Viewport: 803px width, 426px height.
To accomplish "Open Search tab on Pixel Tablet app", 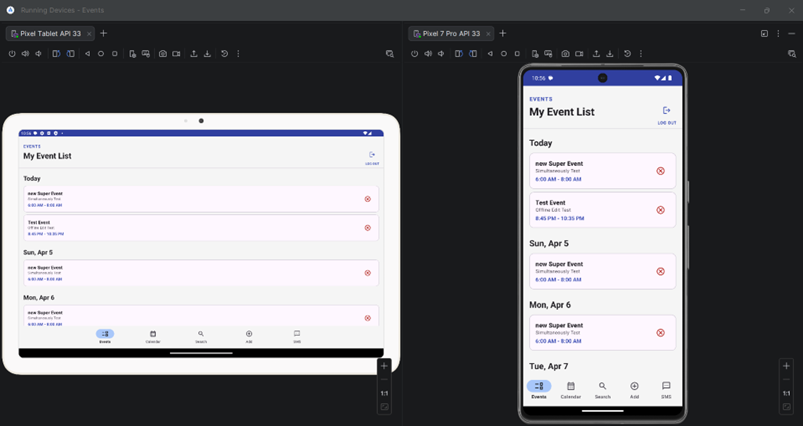I will pos(201,336).
